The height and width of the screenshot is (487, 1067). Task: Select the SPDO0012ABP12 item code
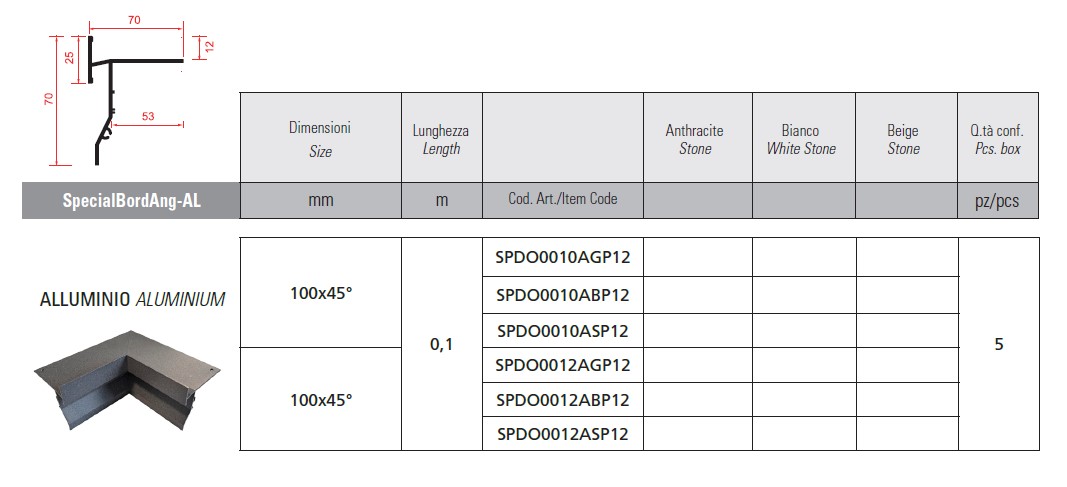pyautogui.click(x=563, y=400)
